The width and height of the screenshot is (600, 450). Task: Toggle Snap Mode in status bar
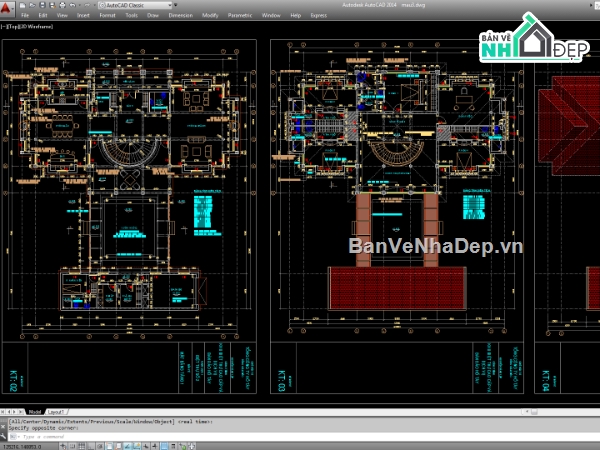72,447
